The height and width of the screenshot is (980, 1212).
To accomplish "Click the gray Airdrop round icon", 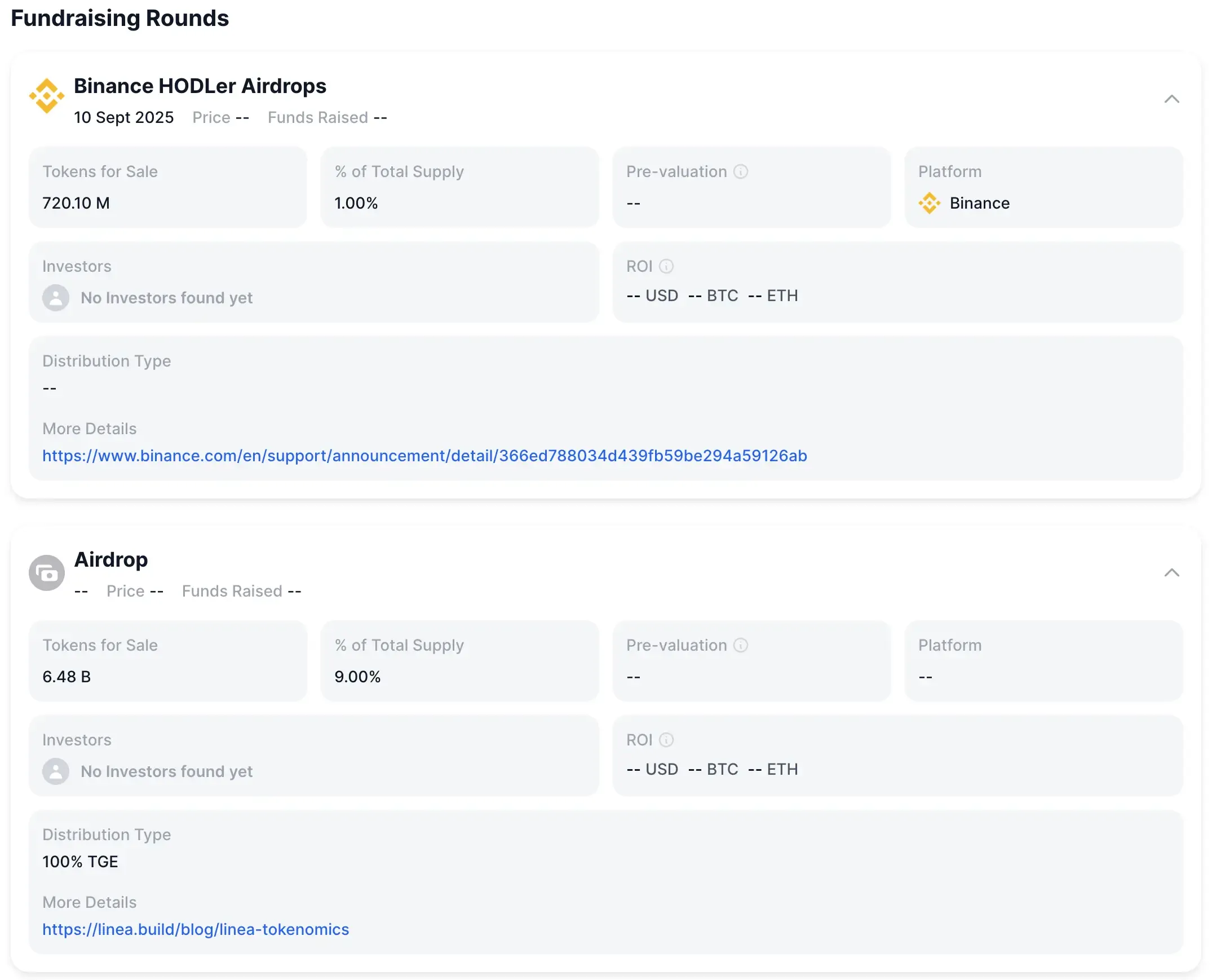I will [47, 573].
